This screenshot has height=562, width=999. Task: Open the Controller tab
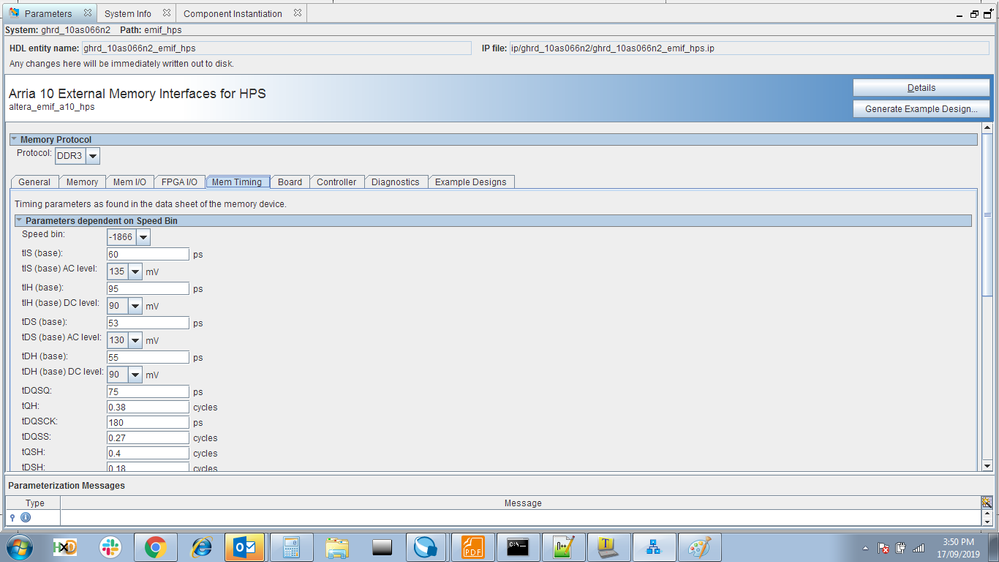point(336,182)
